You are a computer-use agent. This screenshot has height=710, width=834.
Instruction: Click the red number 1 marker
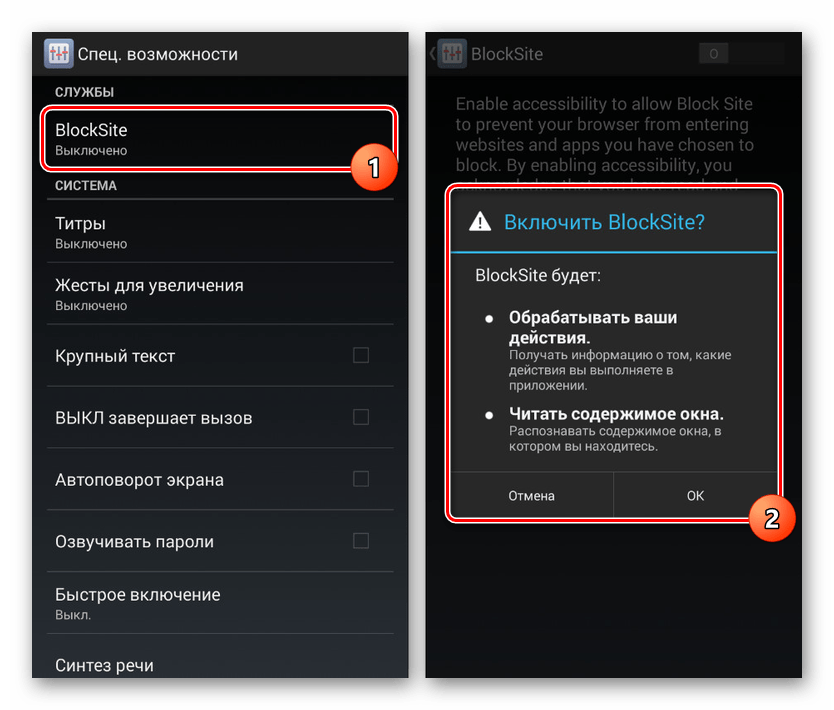click(x=374, y=168)
